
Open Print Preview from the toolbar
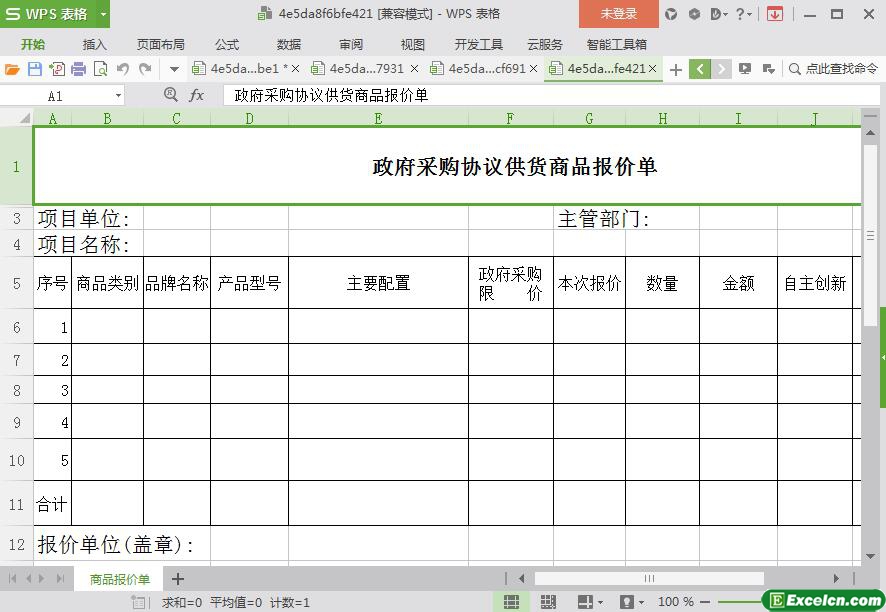[100, 69]
